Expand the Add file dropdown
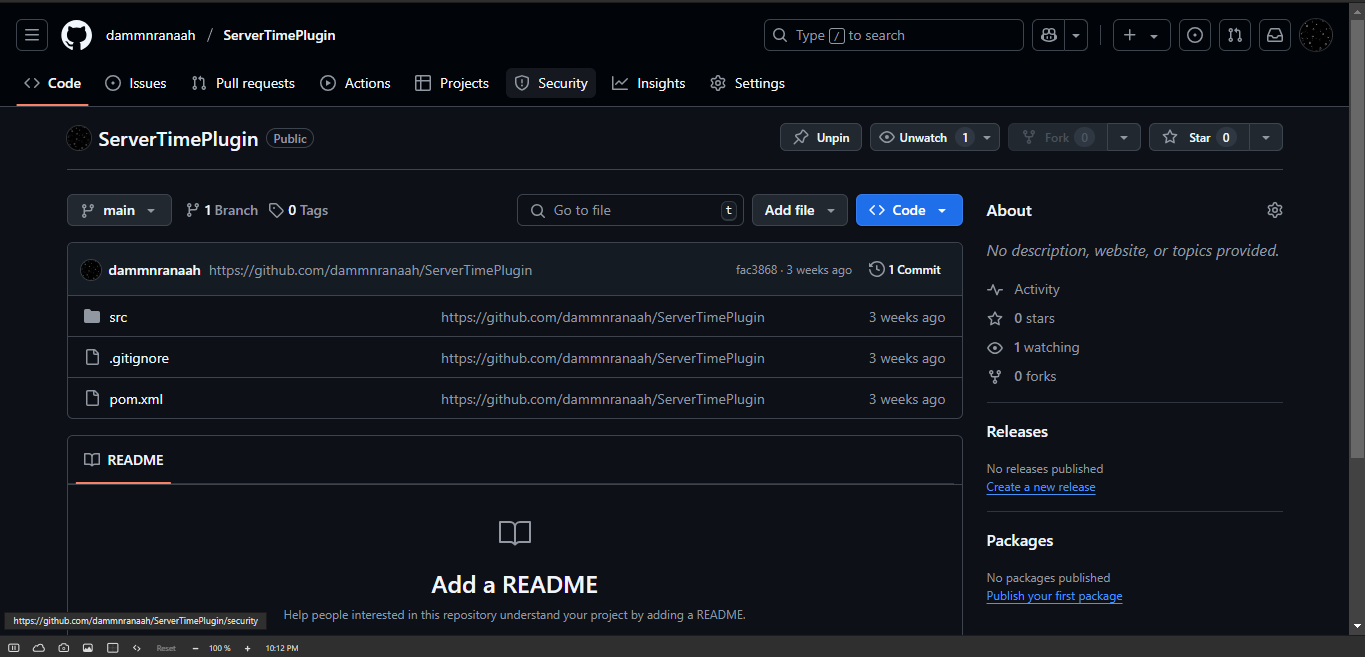The width and height of the screenshot is (1365, 657). pos(800,210)
